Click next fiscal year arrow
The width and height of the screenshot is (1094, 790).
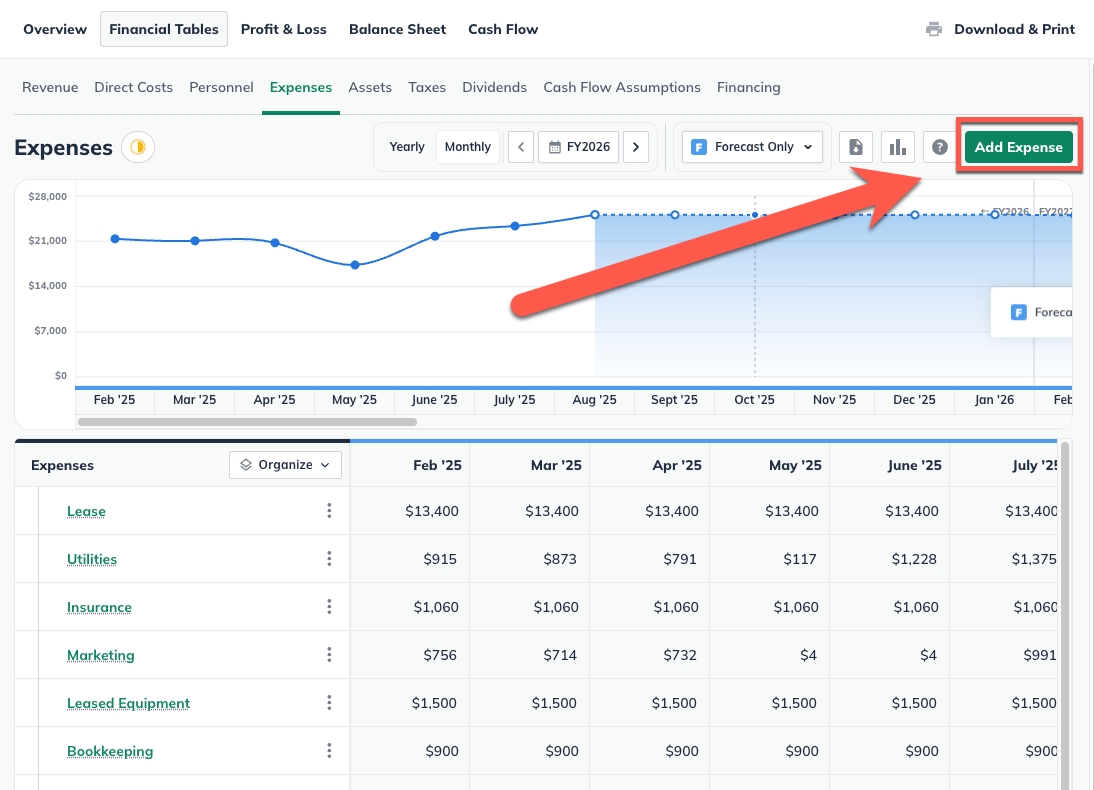[x=636, y=147]
